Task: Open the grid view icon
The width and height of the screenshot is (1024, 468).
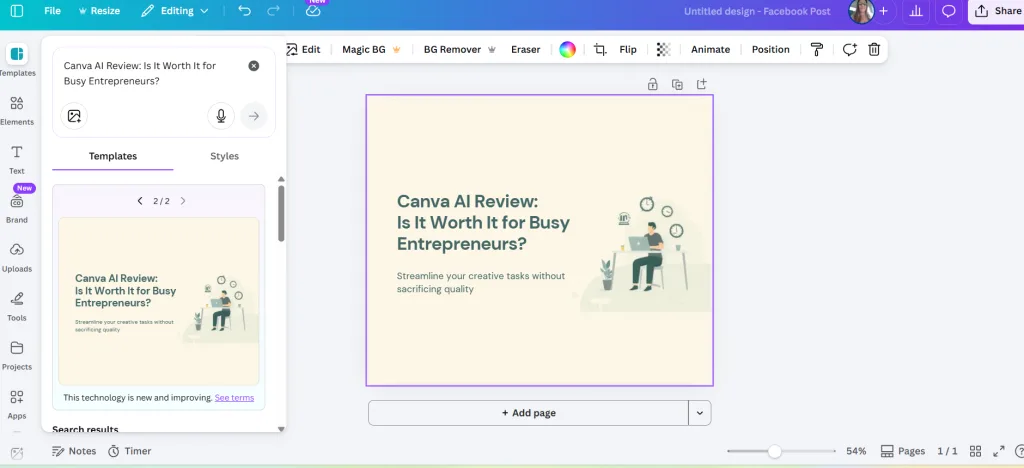Action: click(x=975, y=451)
